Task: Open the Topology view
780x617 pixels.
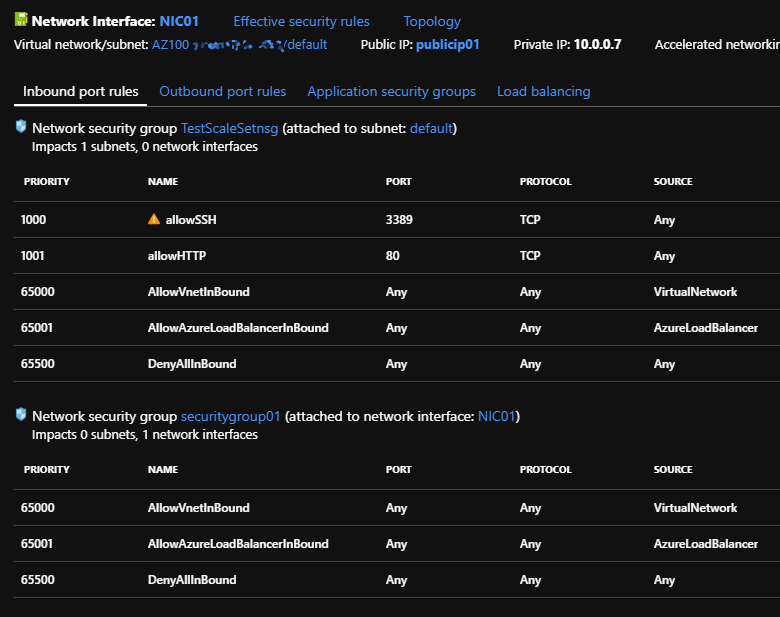Action: coord(432,21)
